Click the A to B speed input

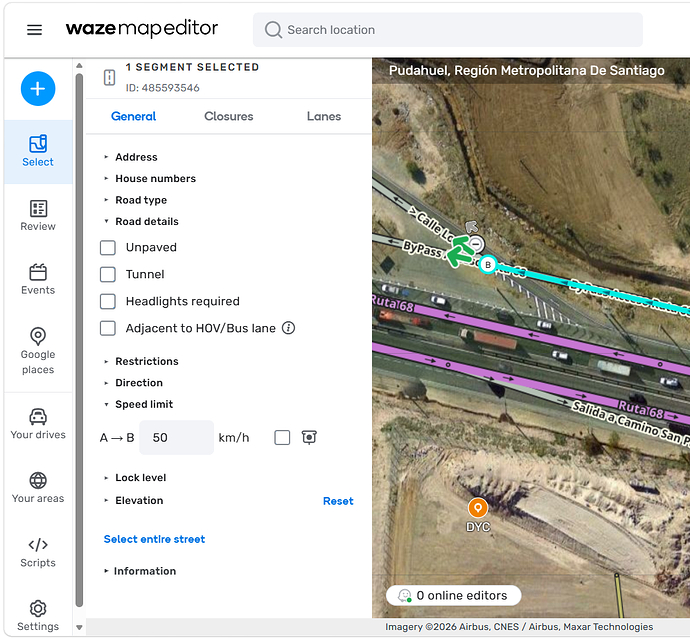(176, 437)
